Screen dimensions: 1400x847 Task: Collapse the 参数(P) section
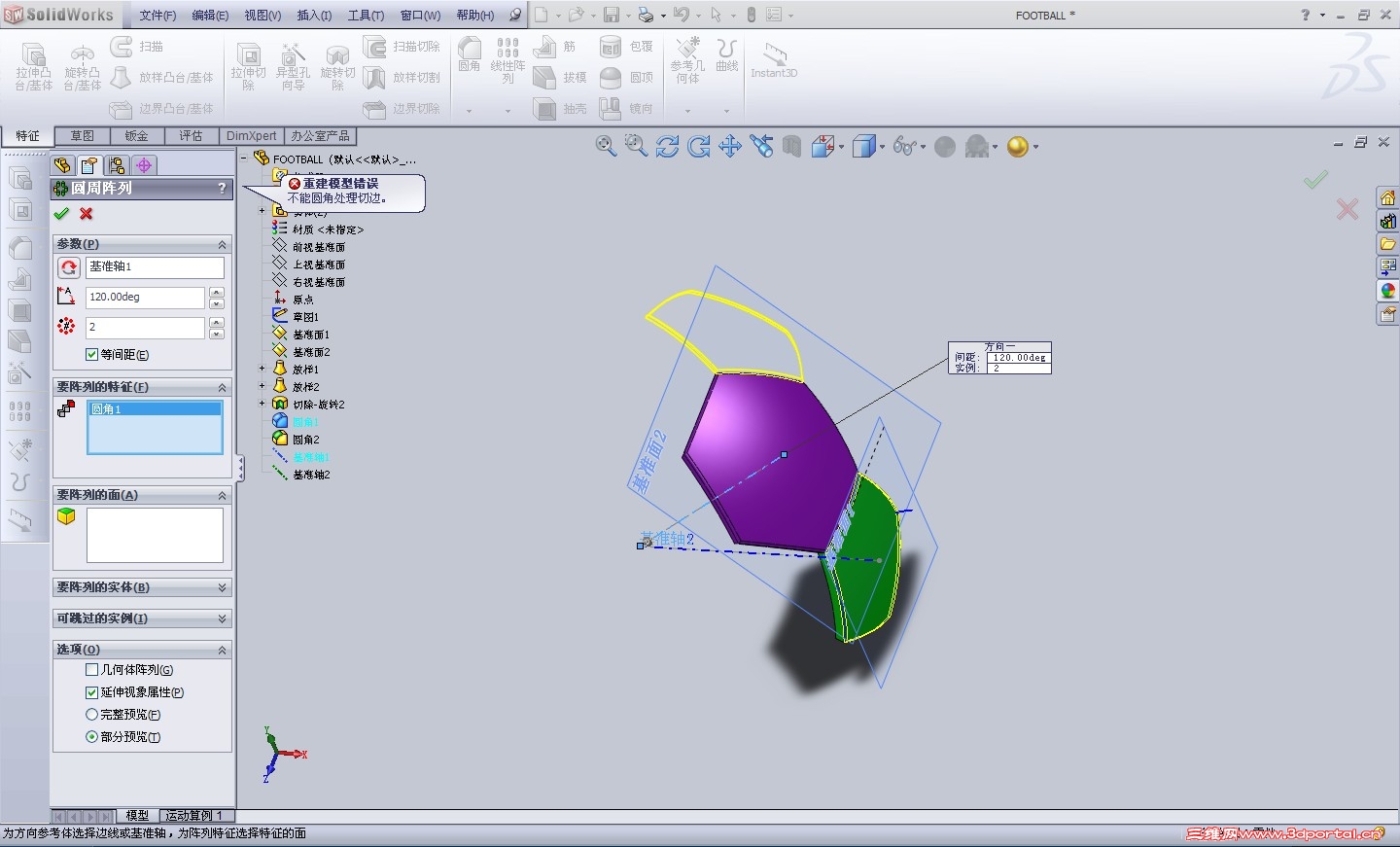[222, 244]
